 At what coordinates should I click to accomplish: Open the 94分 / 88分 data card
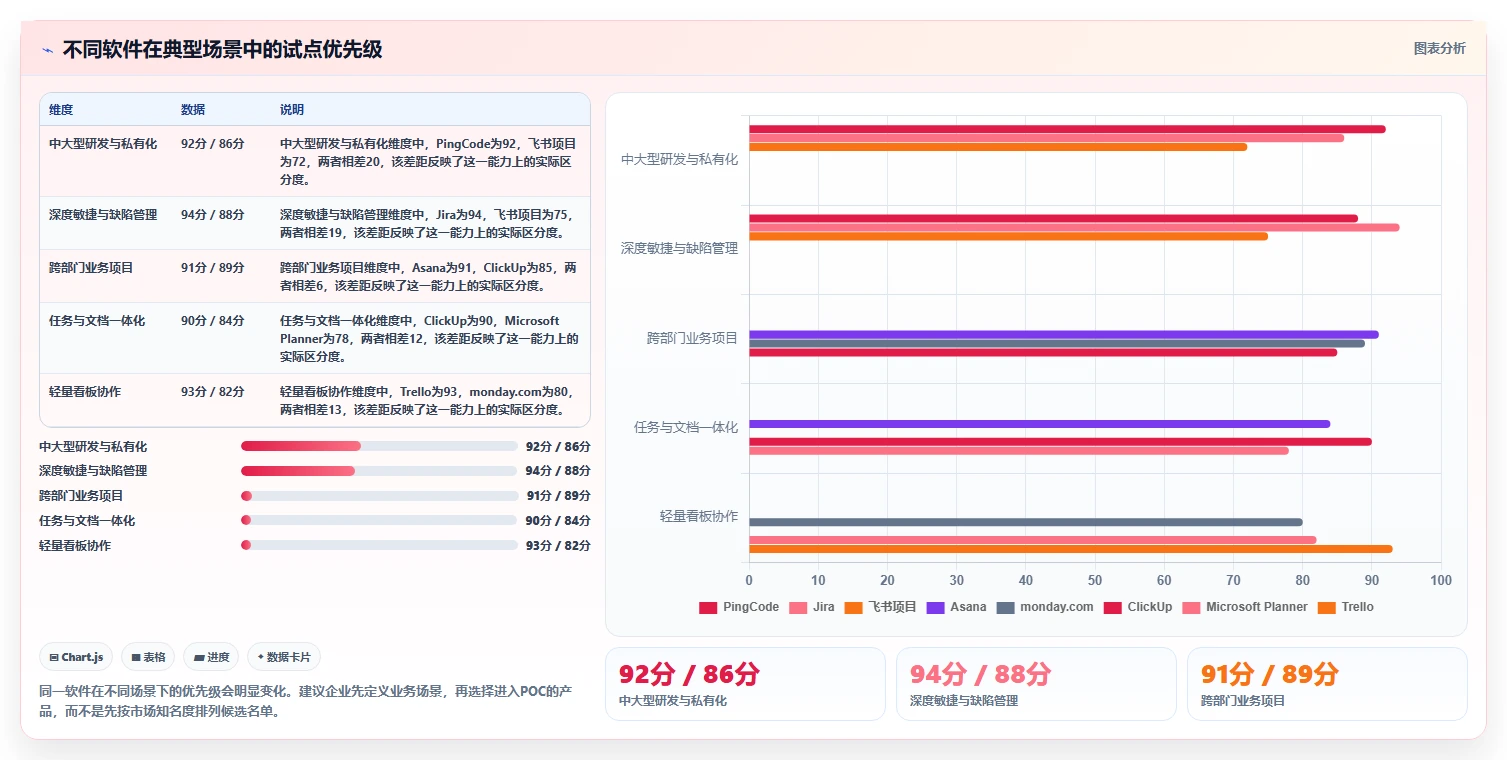[x=1036, y=684]
